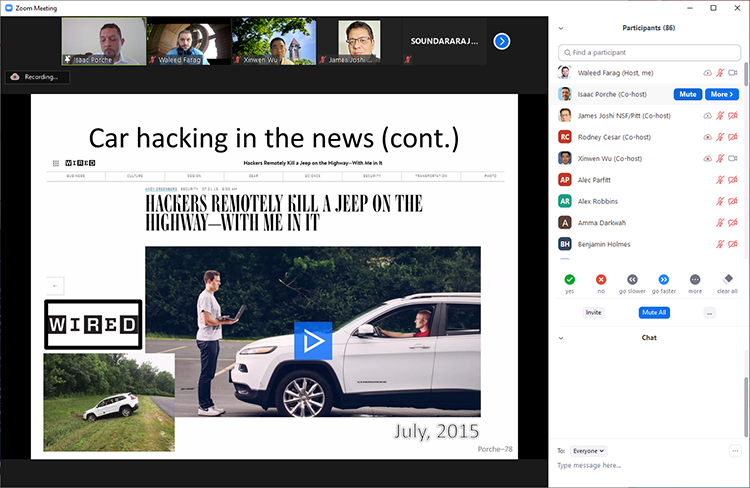
Task: Toggle James Joshi's muted microphone icon
Action: 720,116
